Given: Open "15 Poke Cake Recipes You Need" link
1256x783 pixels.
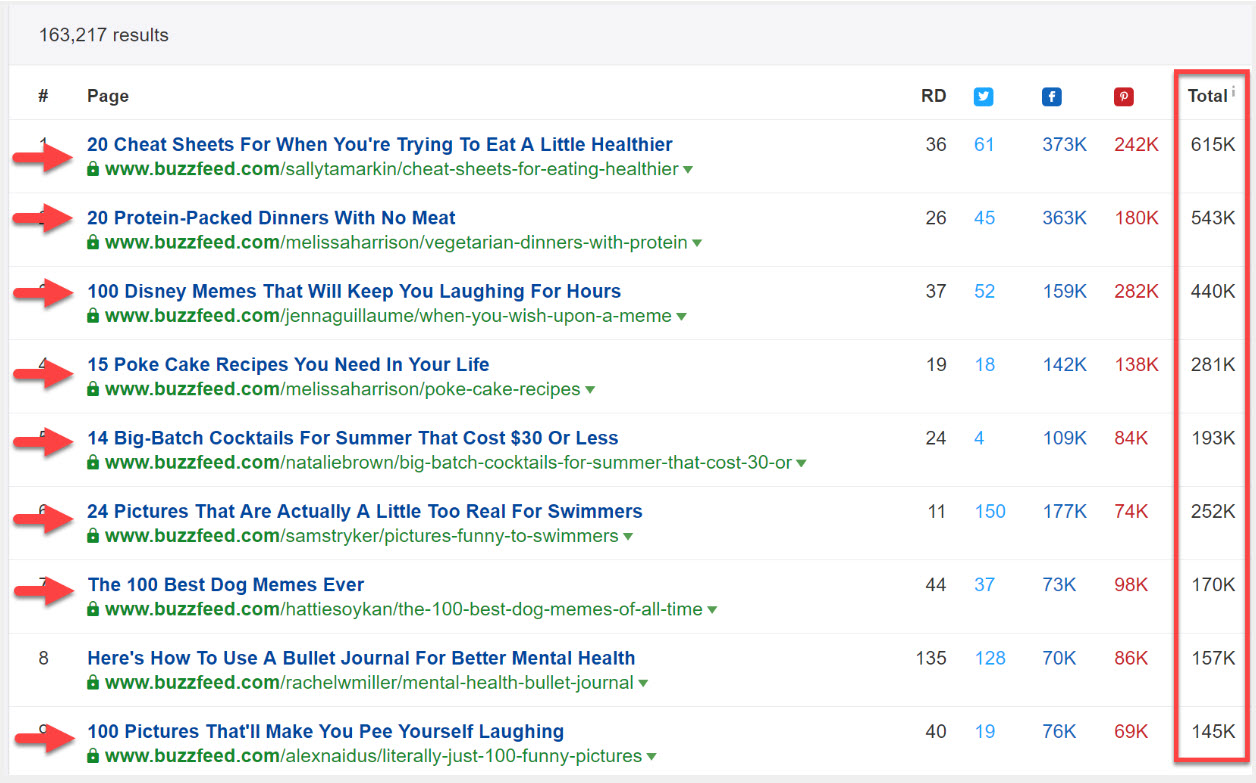Looking at the screenshot, I should click(x=288, y=364).
